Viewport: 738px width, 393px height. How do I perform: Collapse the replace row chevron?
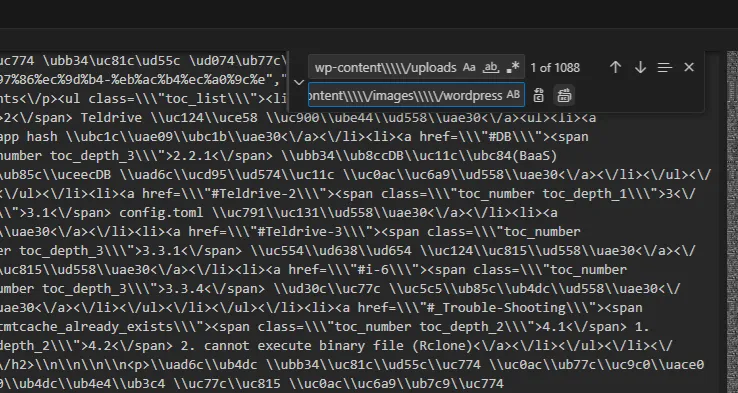tap(298, 82)
